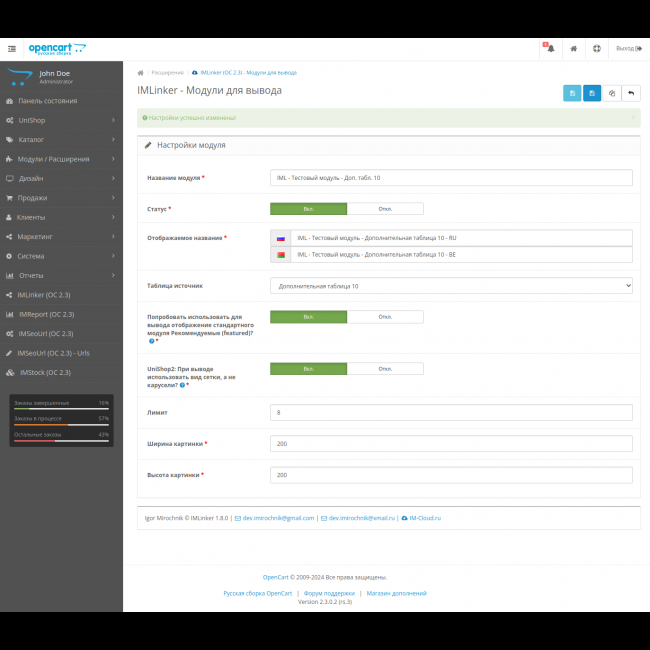Set Статус toggle to Откл.

[x=385, y=209]
